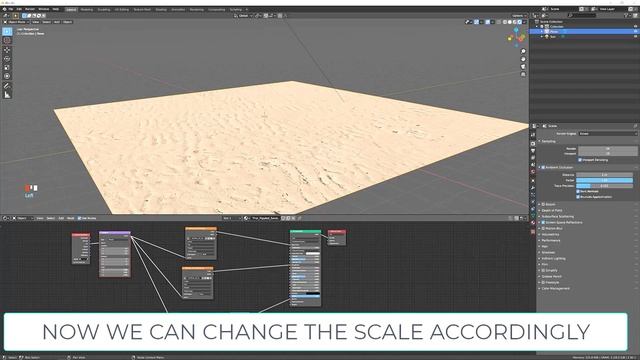The width and height of the screenshot is (640, 360).
Task: Switch perspective/orthographic with grid gizmo
Action: pos(523,74)
